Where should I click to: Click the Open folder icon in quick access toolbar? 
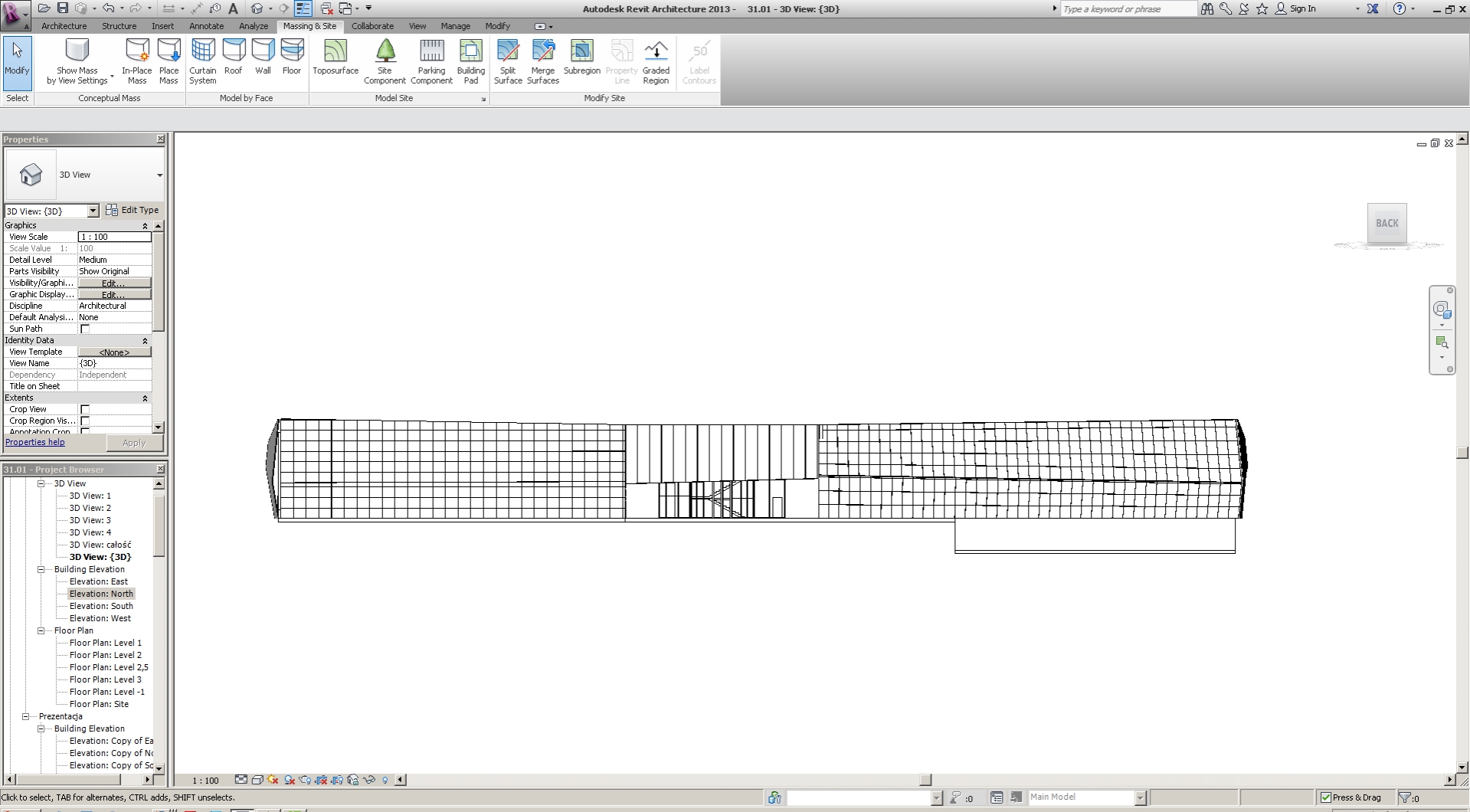44,8
